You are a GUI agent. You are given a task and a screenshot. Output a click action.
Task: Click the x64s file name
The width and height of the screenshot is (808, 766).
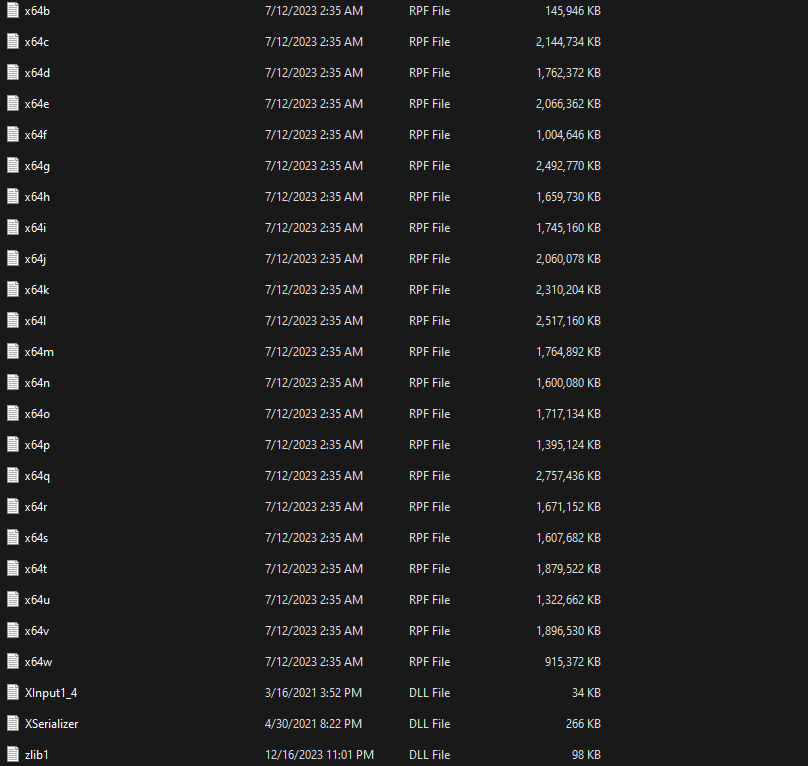click(x=37, y=538)
